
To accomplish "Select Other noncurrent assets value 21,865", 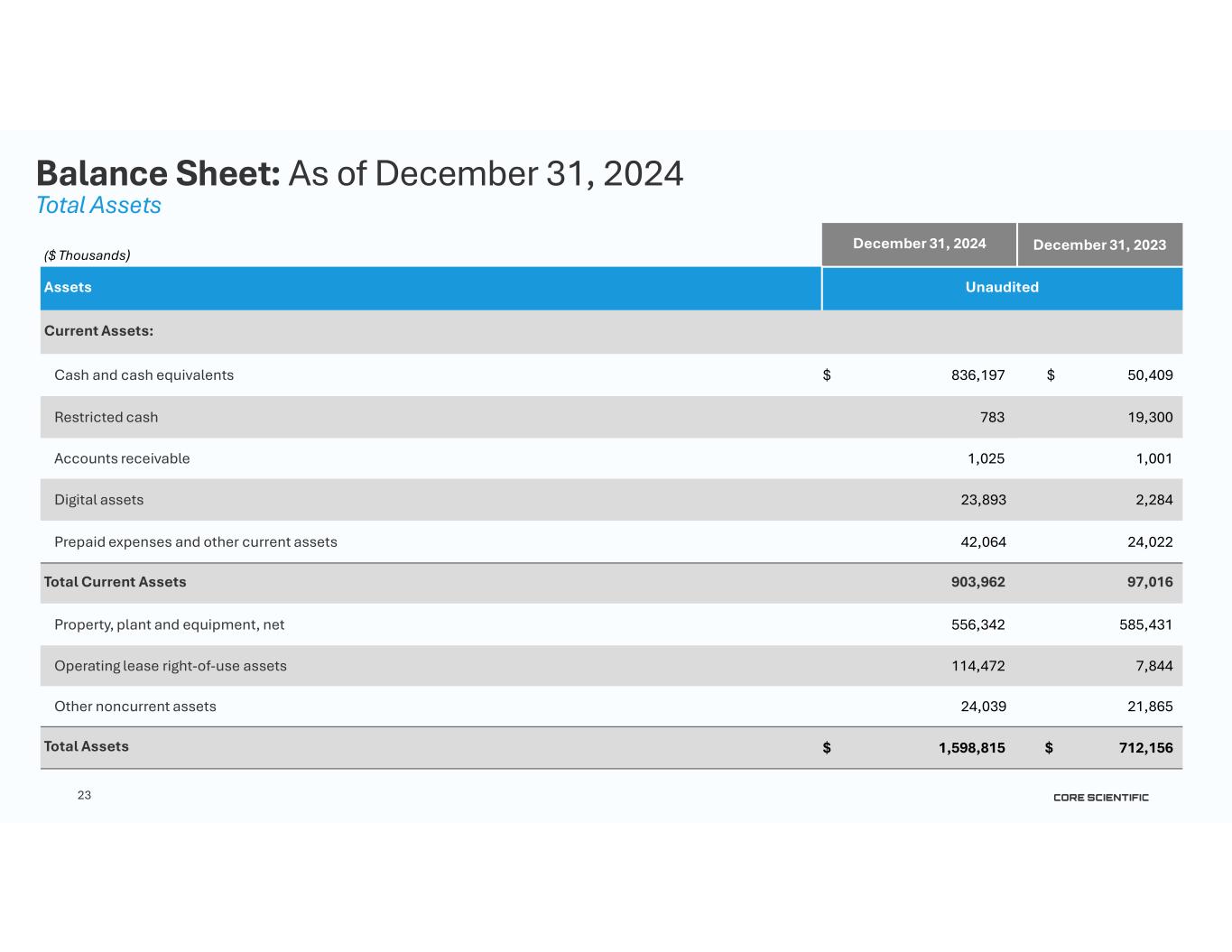I will tap(1150, 707).
